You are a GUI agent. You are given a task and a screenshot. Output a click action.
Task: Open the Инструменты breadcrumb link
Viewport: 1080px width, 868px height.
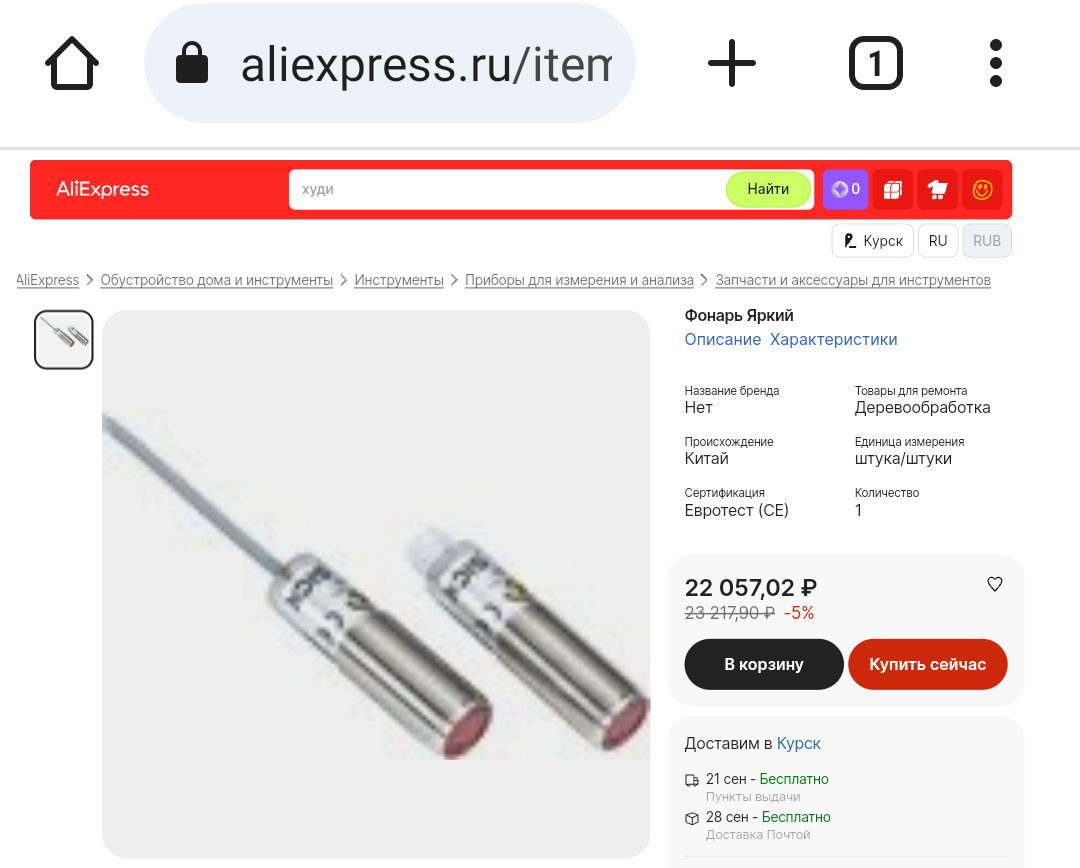pos(399,280)
